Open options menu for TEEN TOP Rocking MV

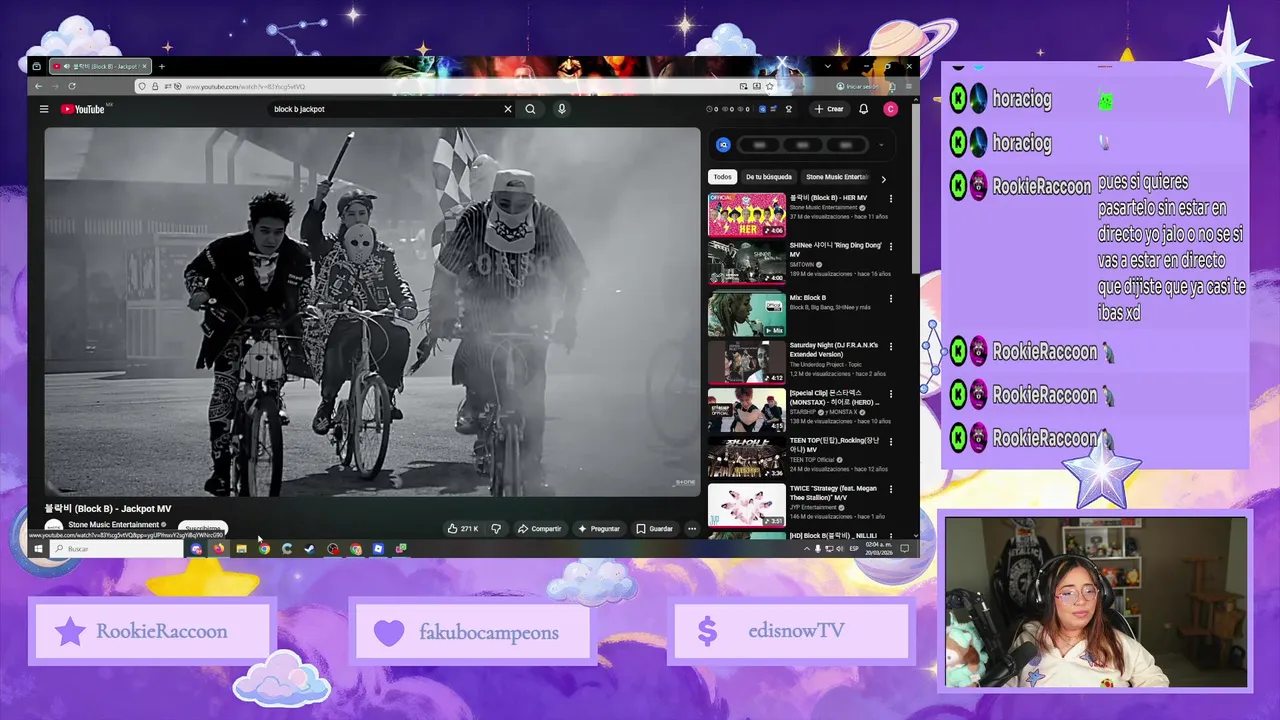tap(891, 441)
